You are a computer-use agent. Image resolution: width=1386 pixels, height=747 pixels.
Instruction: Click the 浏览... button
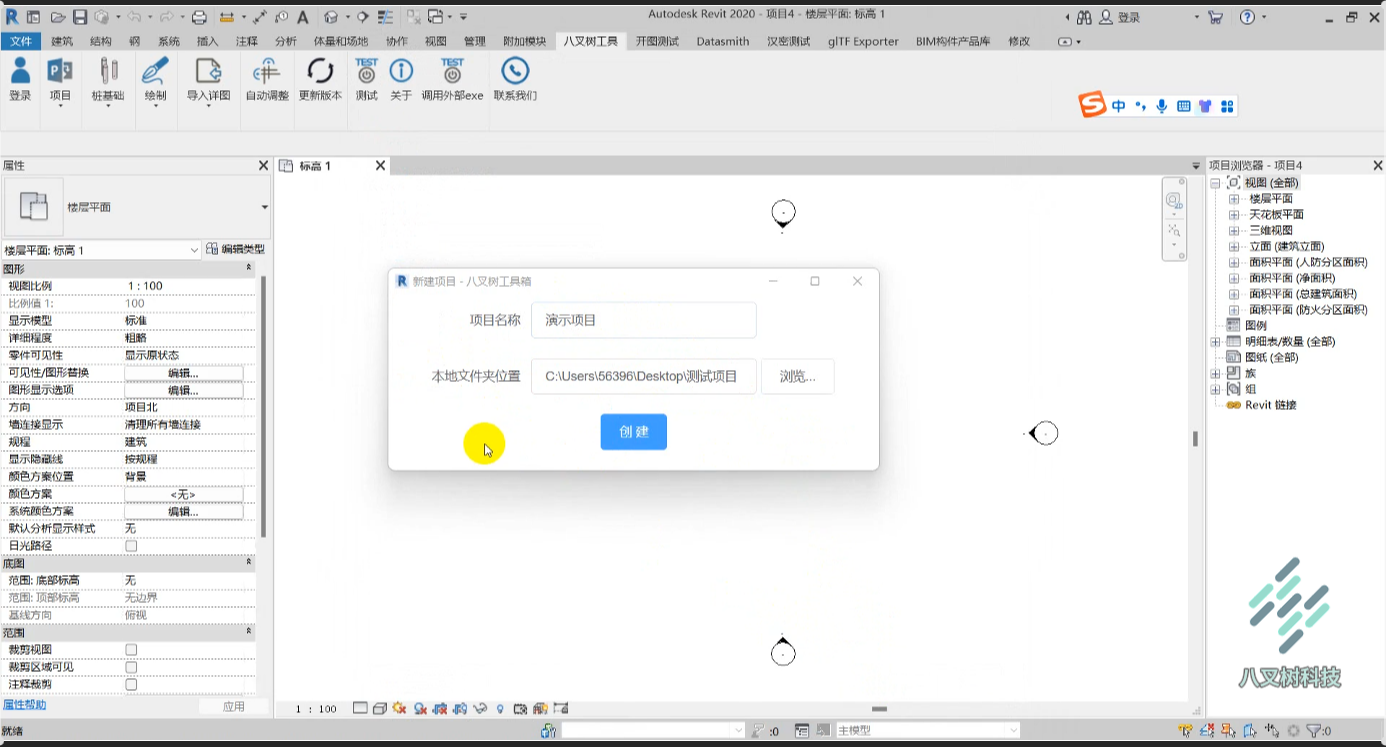[798, 377]
